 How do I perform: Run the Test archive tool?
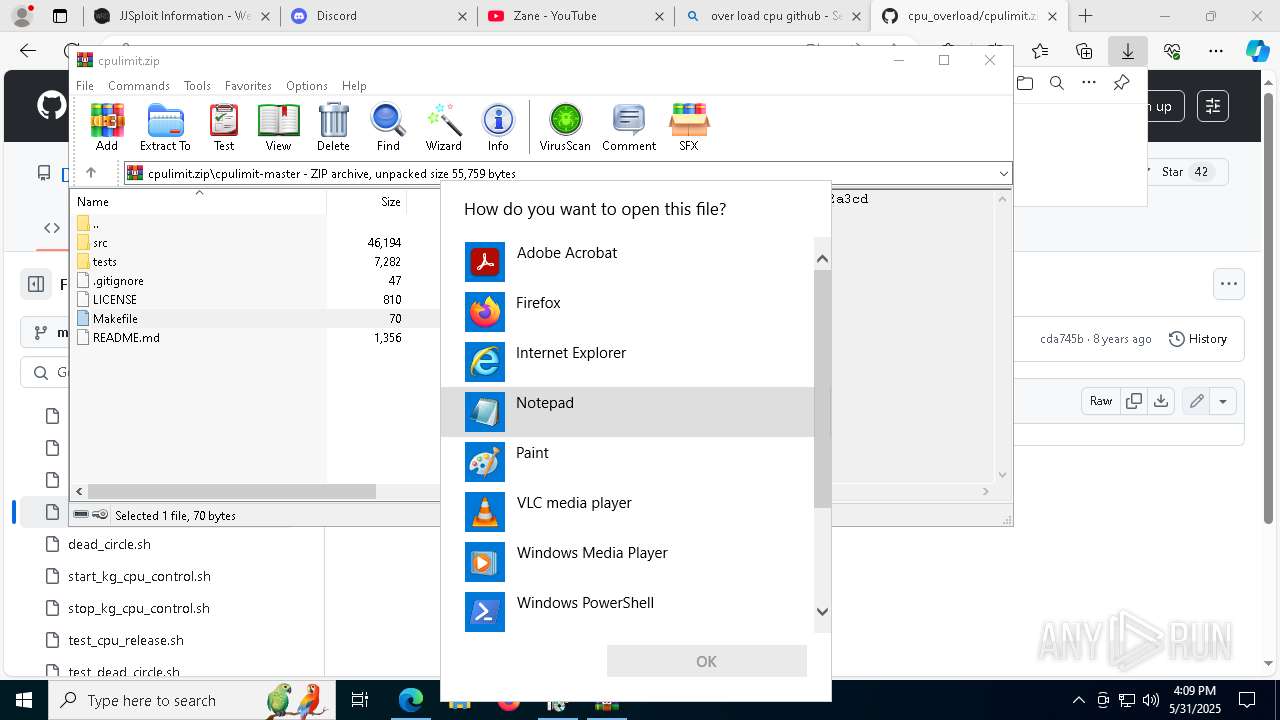coord(224,127)
